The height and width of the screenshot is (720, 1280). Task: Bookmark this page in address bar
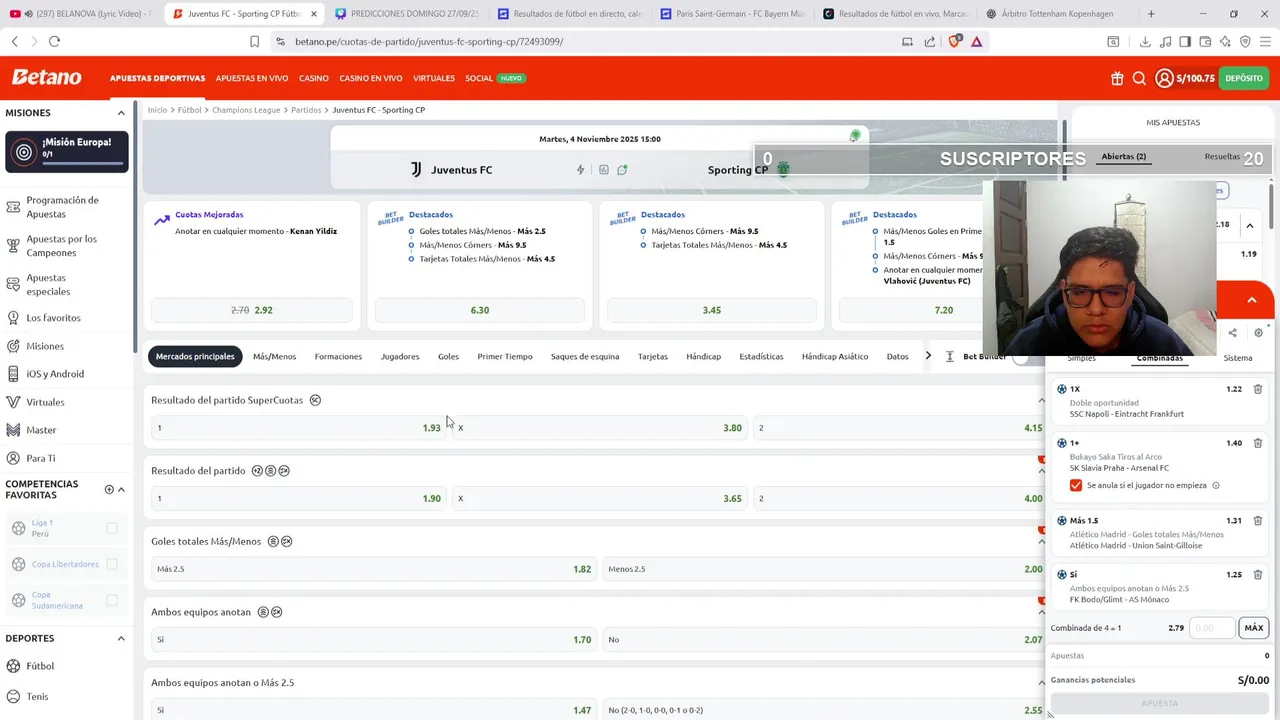pos(255,41)
